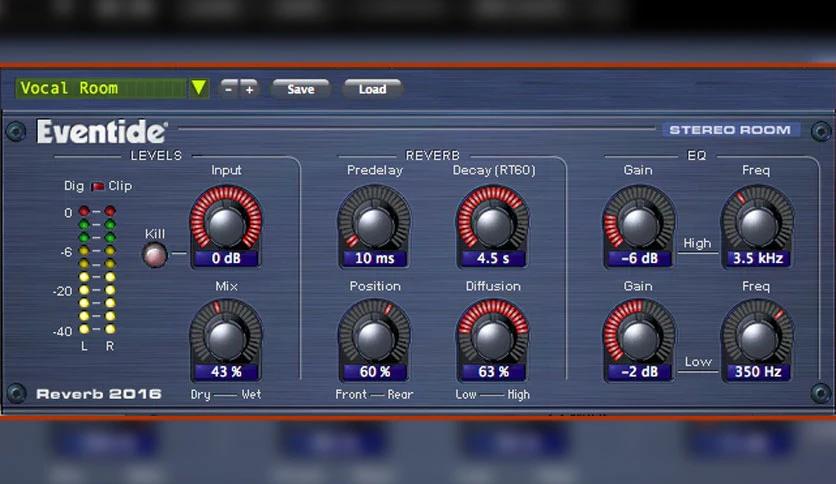Image resolution: width=836 pixels, height=484 pixels.
Task: Click the Input level knob
Action: pyautogui.click(x=226, y=225)
